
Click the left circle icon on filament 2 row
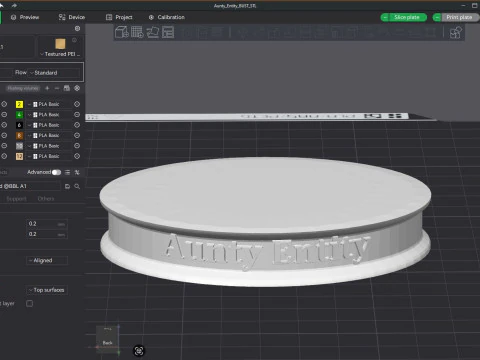pyautogui.click(x=4, y=104)
